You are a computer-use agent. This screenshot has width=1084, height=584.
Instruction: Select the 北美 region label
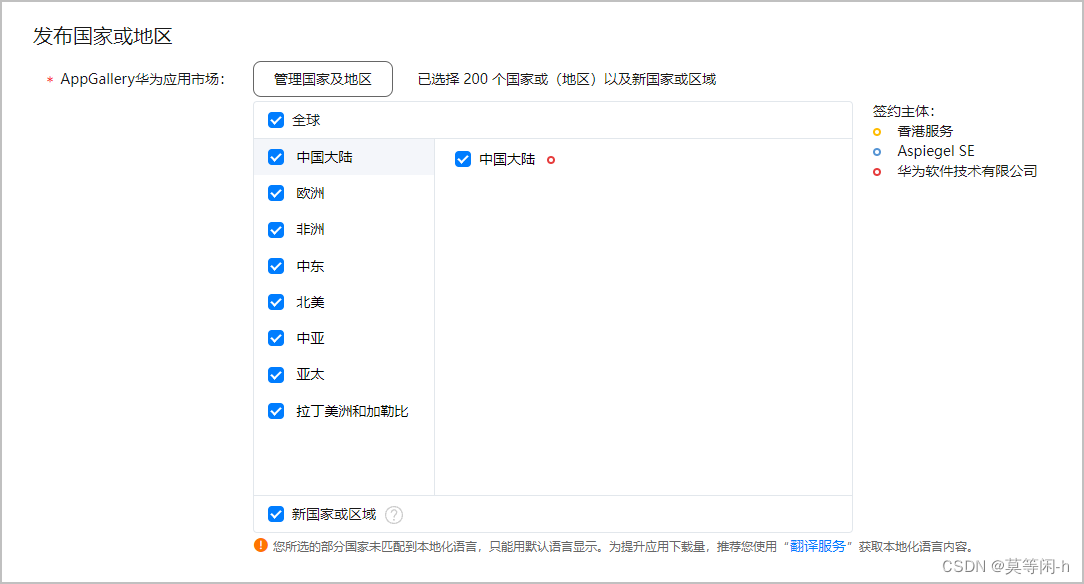click(x=310, y=302)
